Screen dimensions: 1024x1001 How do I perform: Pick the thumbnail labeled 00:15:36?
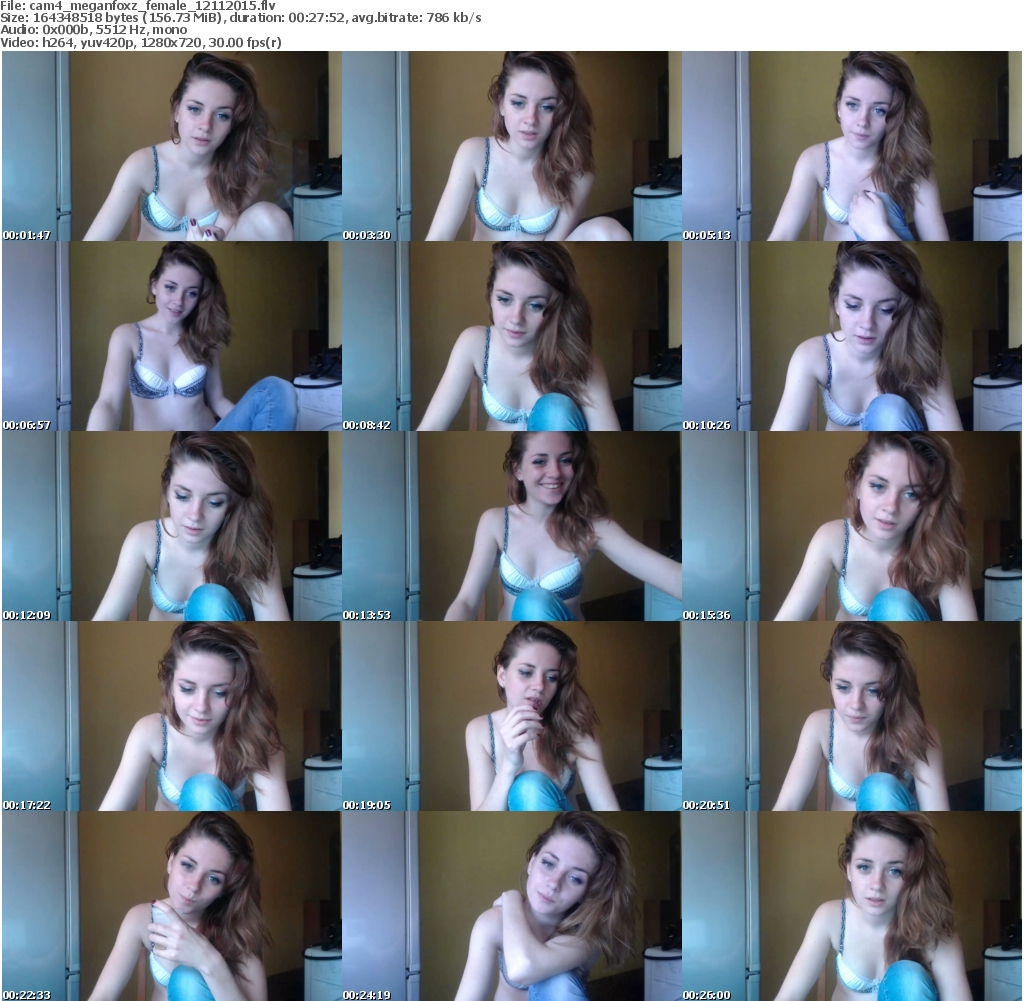click(852, 526)
